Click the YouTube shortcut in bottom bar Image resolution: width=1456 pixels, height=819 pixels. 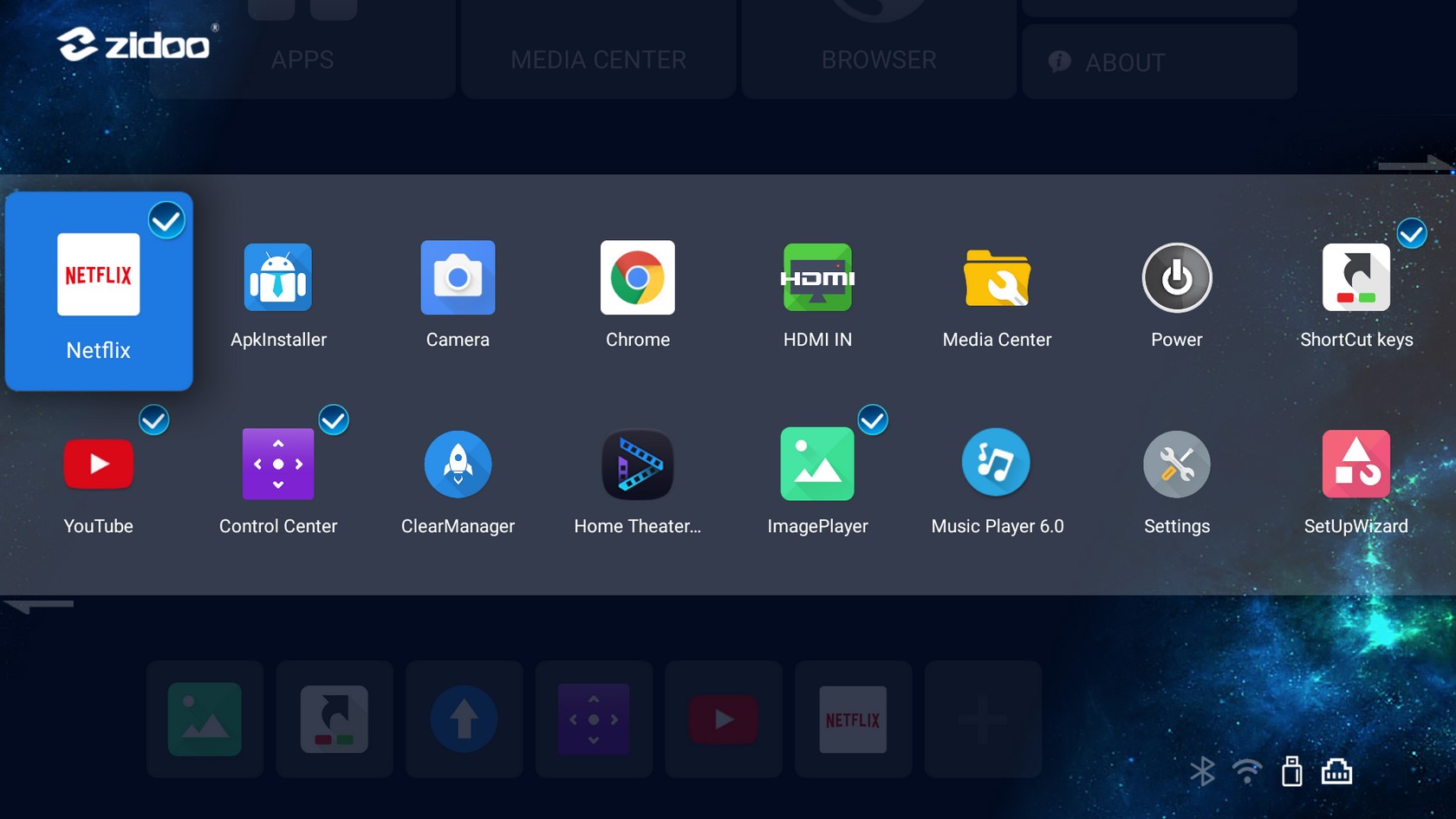(724, 719)
